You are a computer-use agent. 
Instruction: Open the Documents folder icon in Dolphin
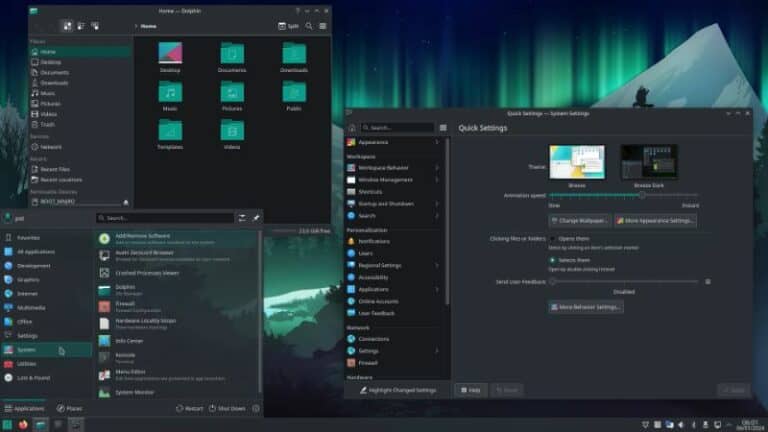[232, 53]
